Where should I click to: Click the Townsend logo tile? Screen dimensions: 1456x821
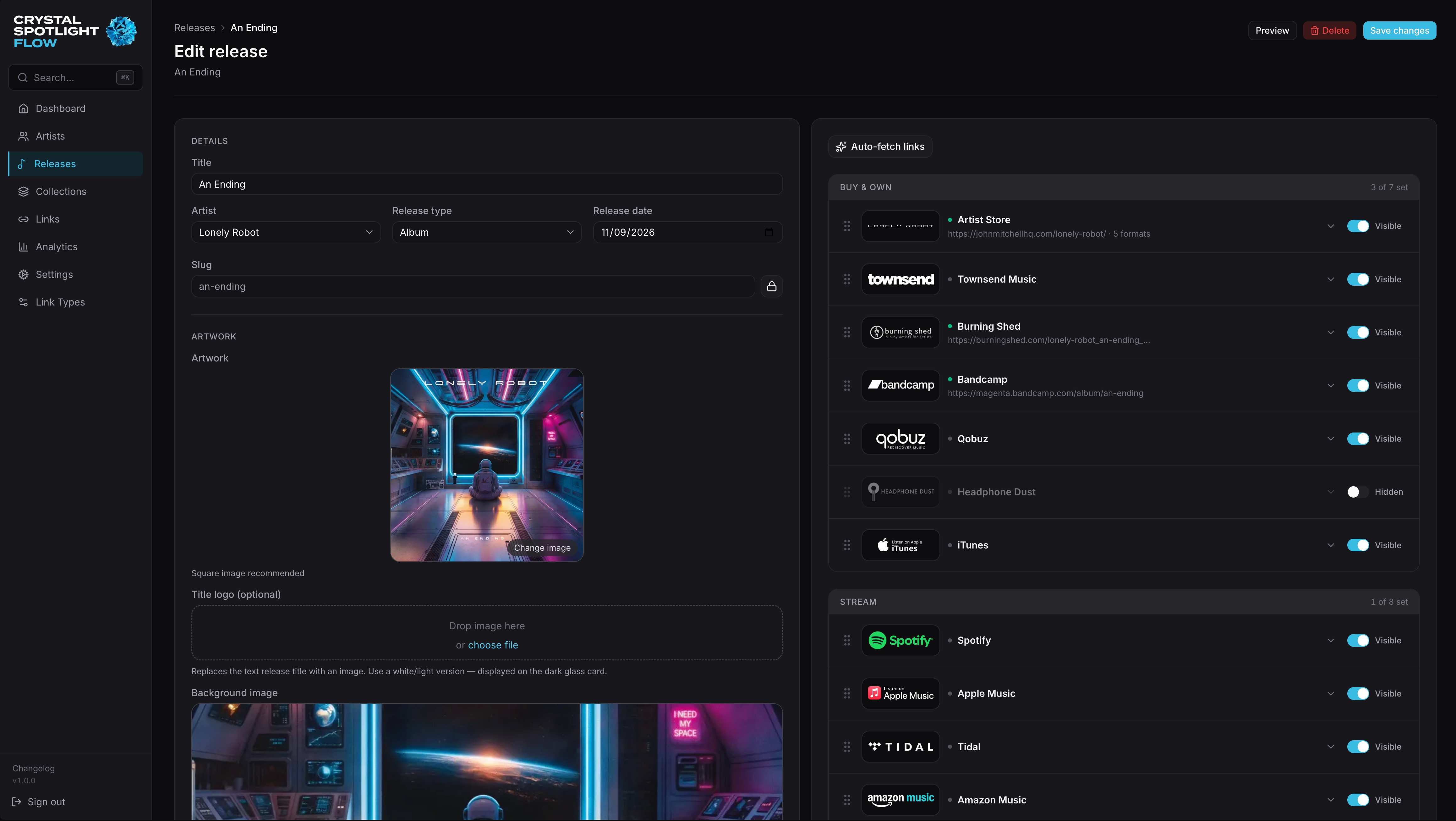tap(900, 279)
